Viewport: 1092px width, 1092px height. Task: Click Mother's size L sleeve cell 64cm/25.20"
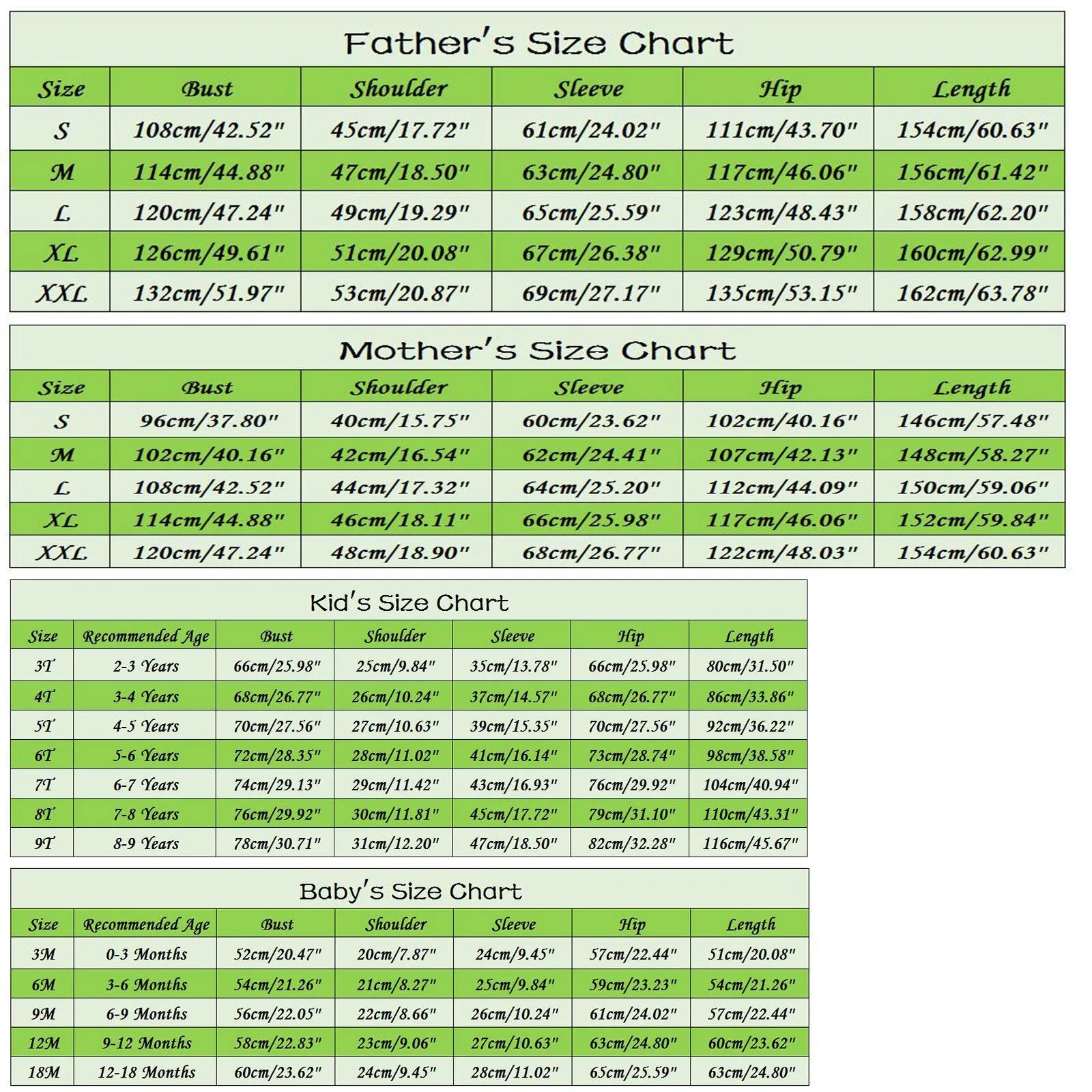590,487
